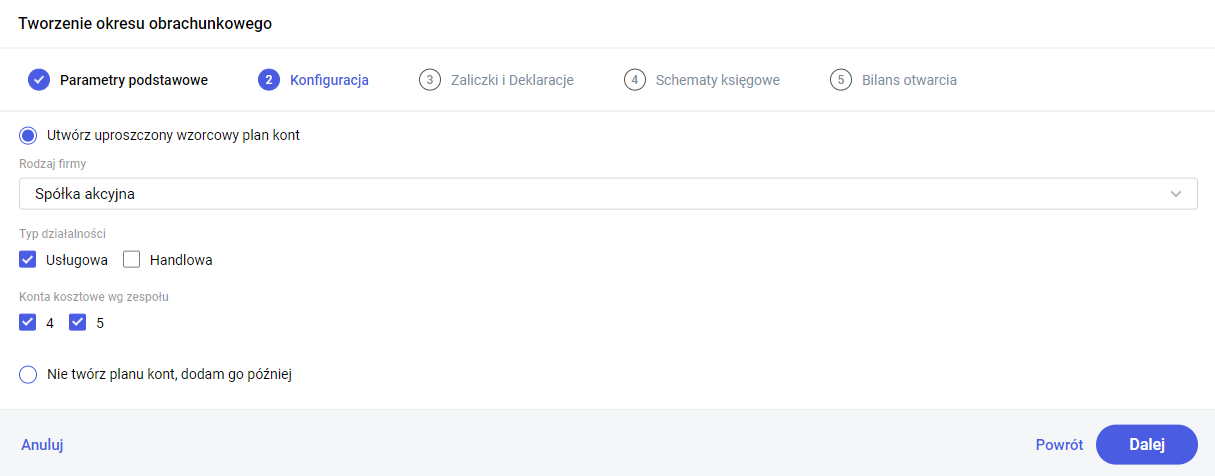The height and width of the screenshot is (476, 1215).
Task: Click the step 3 circle icon
Action: (430, 80)
